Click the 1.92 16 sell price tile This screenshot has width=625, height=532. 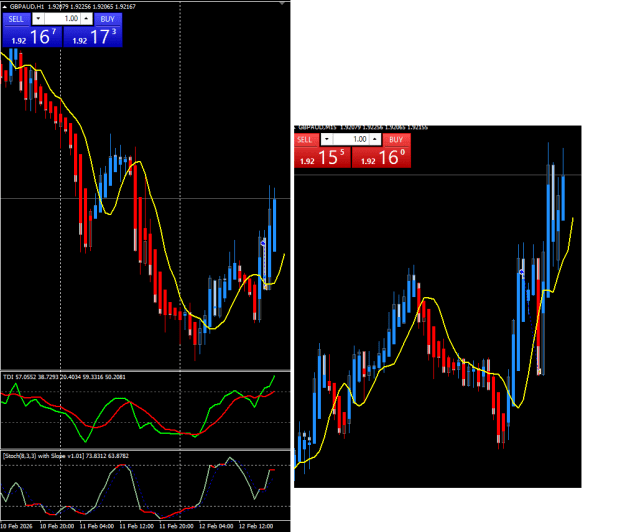pos(32,37)
